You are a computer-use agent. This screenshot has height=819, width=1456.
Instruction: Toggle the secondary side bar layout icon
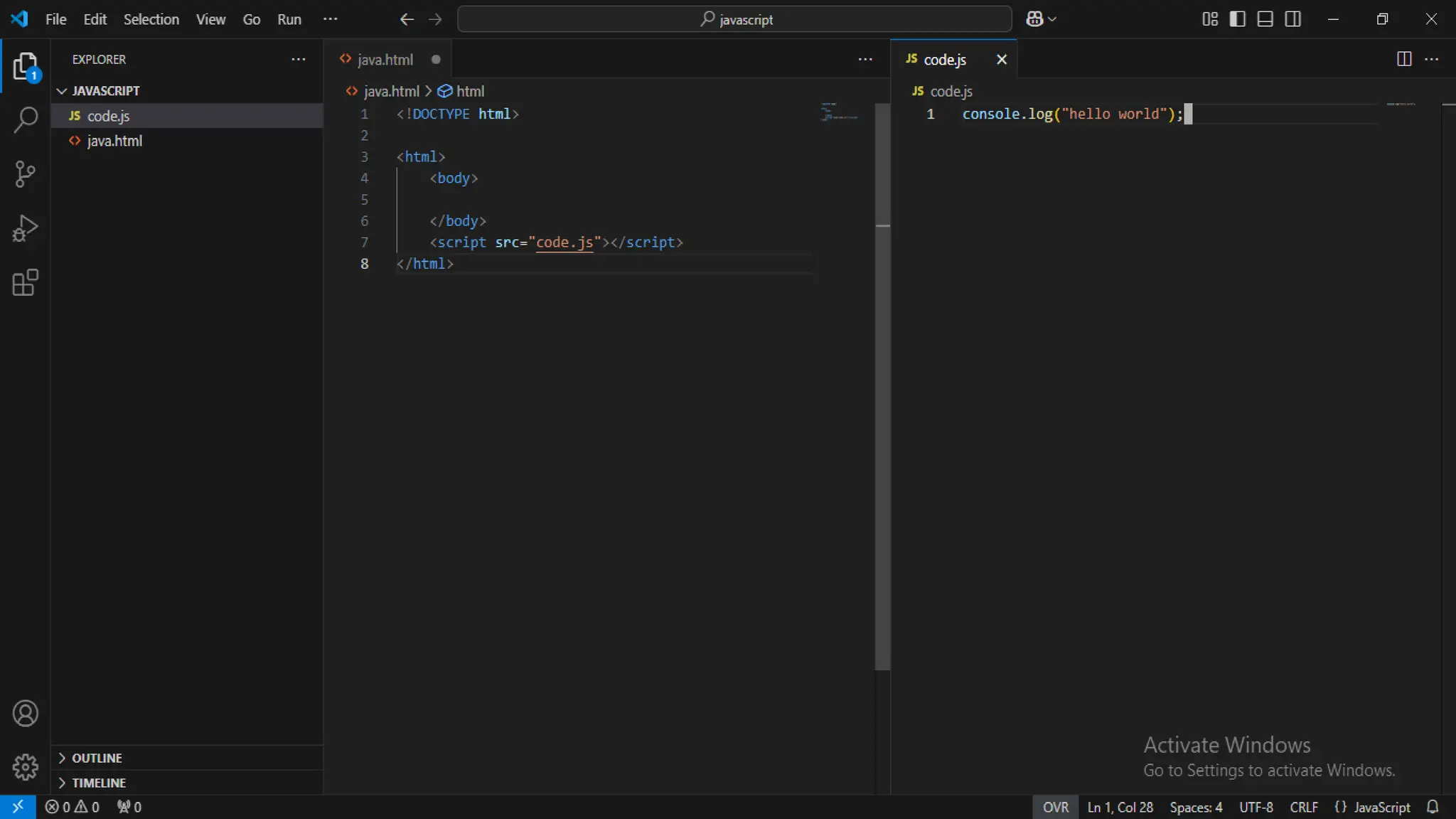tap(1292, 19)
